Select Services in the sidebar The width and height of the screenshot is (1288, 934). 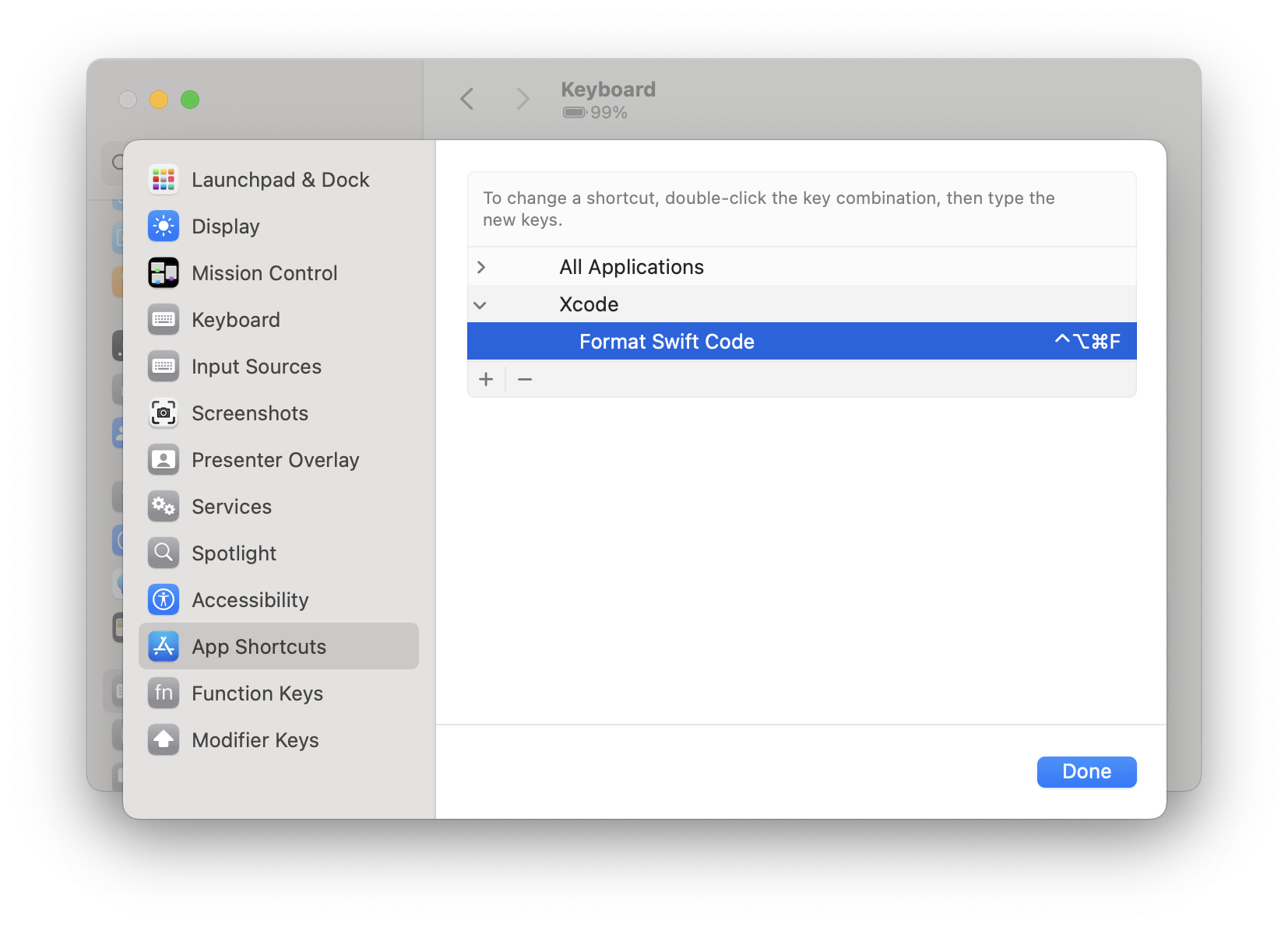pyautogui.click(x=279, y=507)
